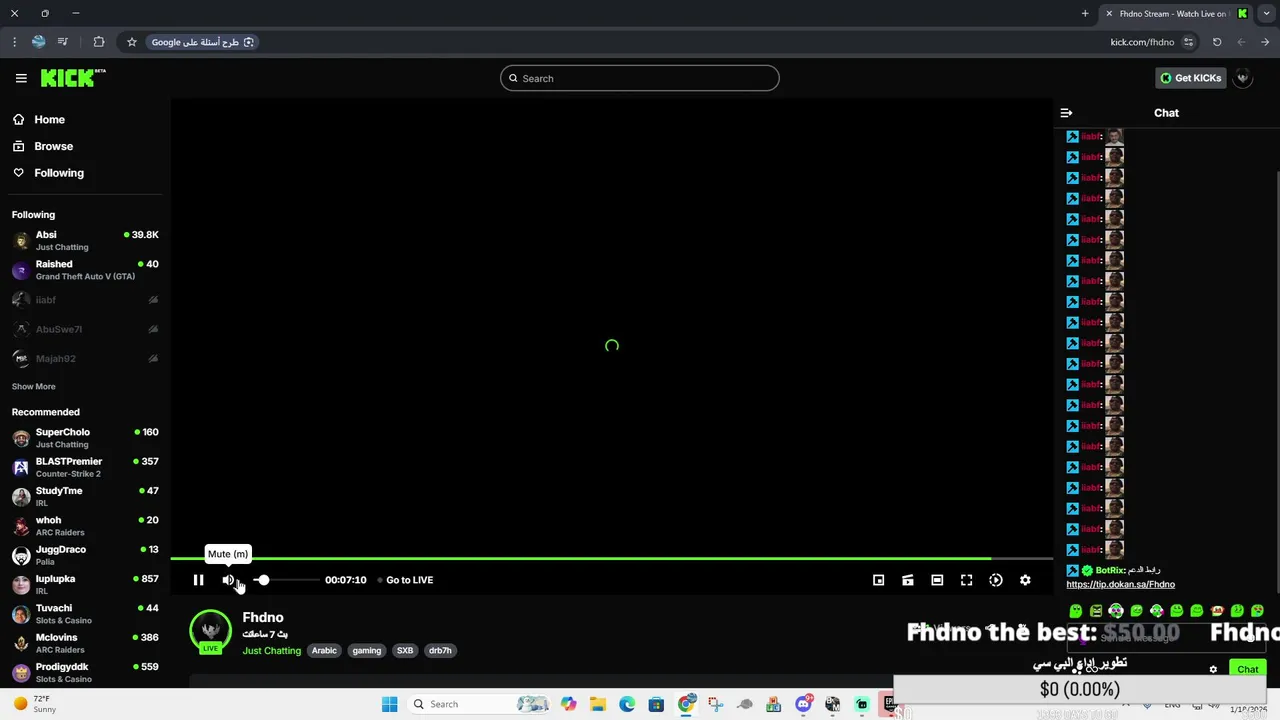Screen dimensions: 1280x720
Task: Click Get KICKs button
Action: pos(1190,78)
